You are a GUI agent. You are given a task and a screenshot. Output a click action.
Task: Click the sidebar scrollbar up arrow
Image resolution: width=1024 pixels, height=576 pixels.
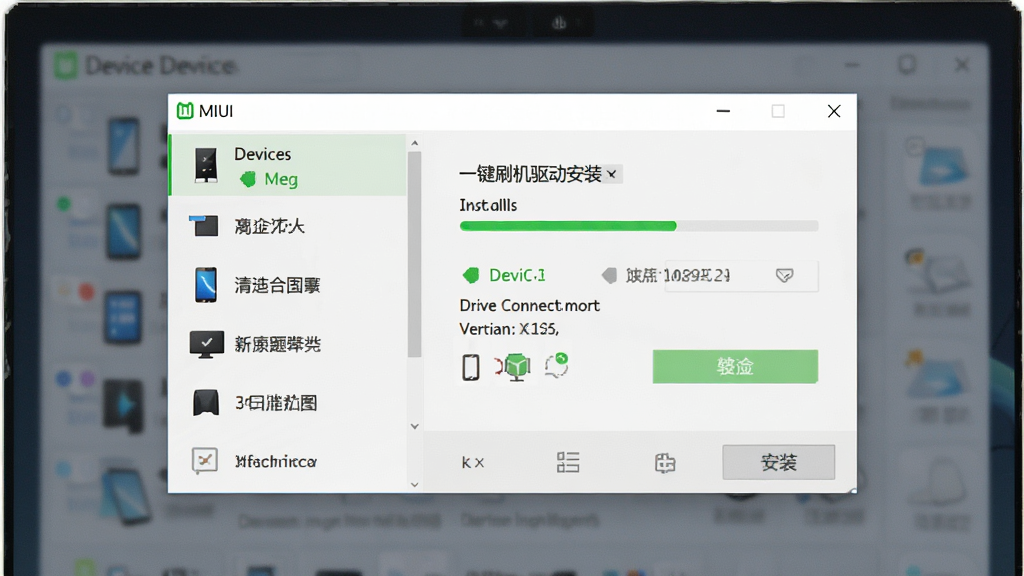415,143
